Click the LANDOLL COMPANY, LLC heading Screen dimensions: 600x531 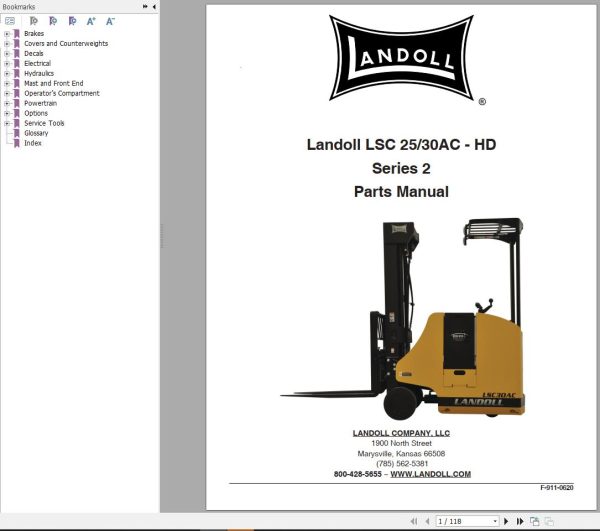click(401, 433)
